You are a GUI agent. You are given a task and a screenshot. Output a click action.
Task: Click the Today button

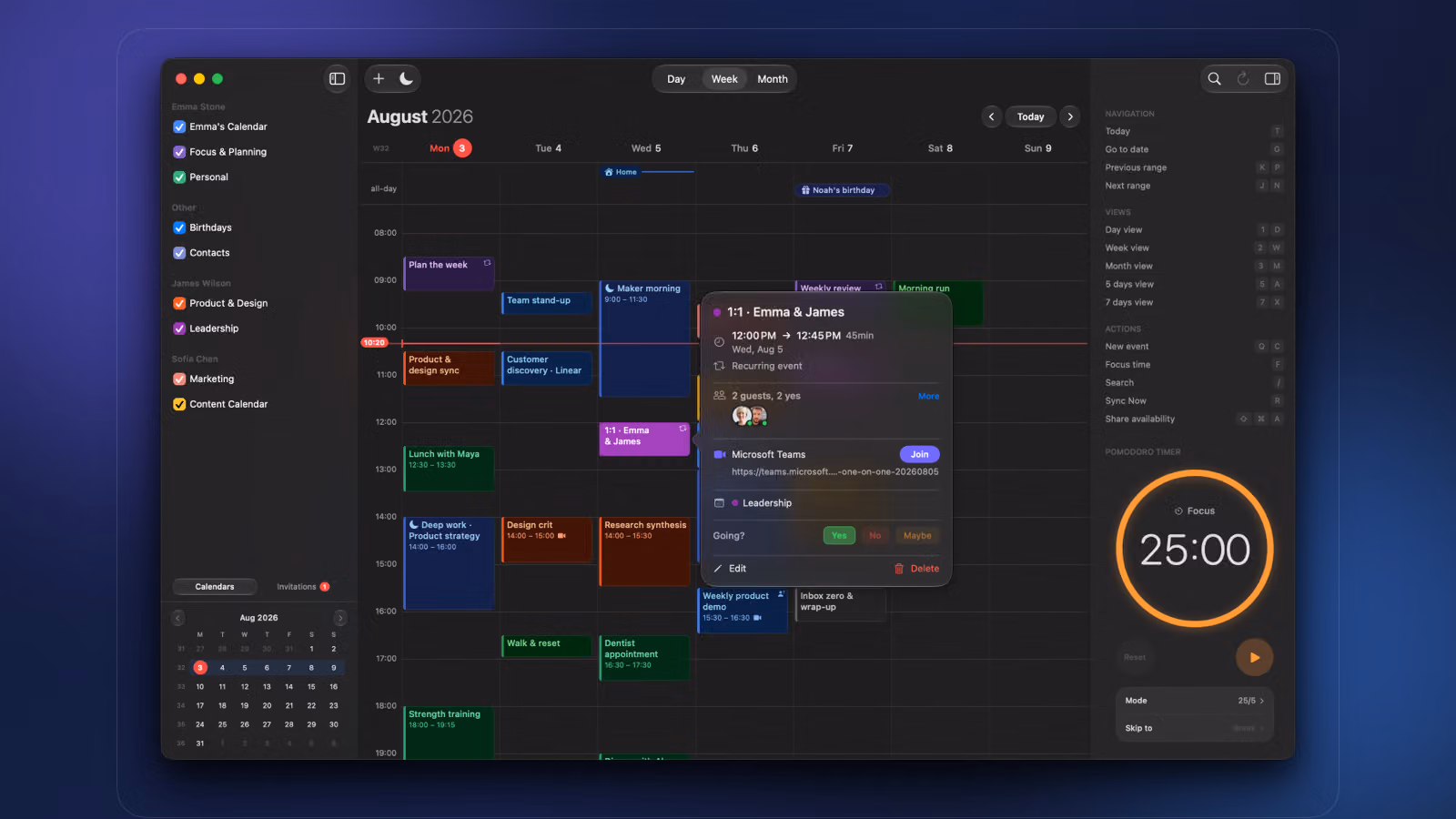point(1030,116)
